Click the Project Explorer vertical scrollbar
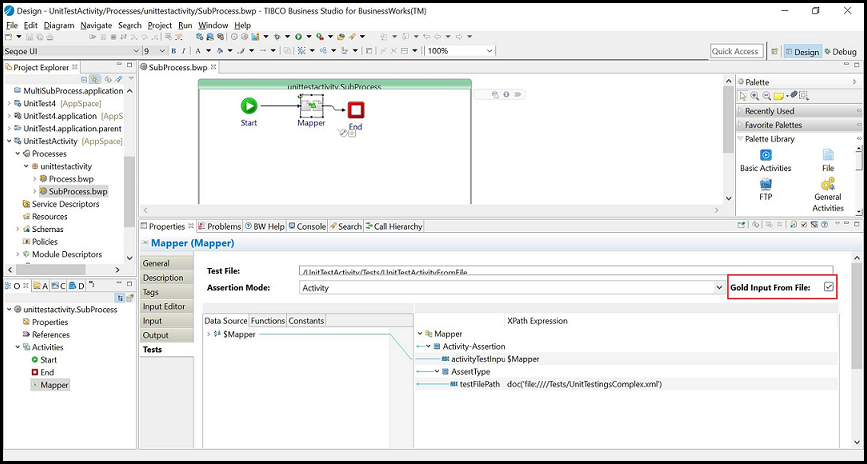Screen dimensions: 867x464 click(129, 190)
